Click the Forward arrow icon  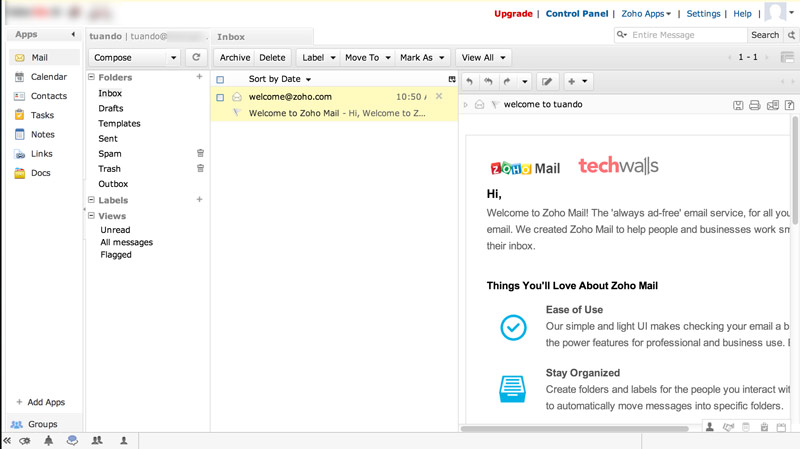coord(507,81)
